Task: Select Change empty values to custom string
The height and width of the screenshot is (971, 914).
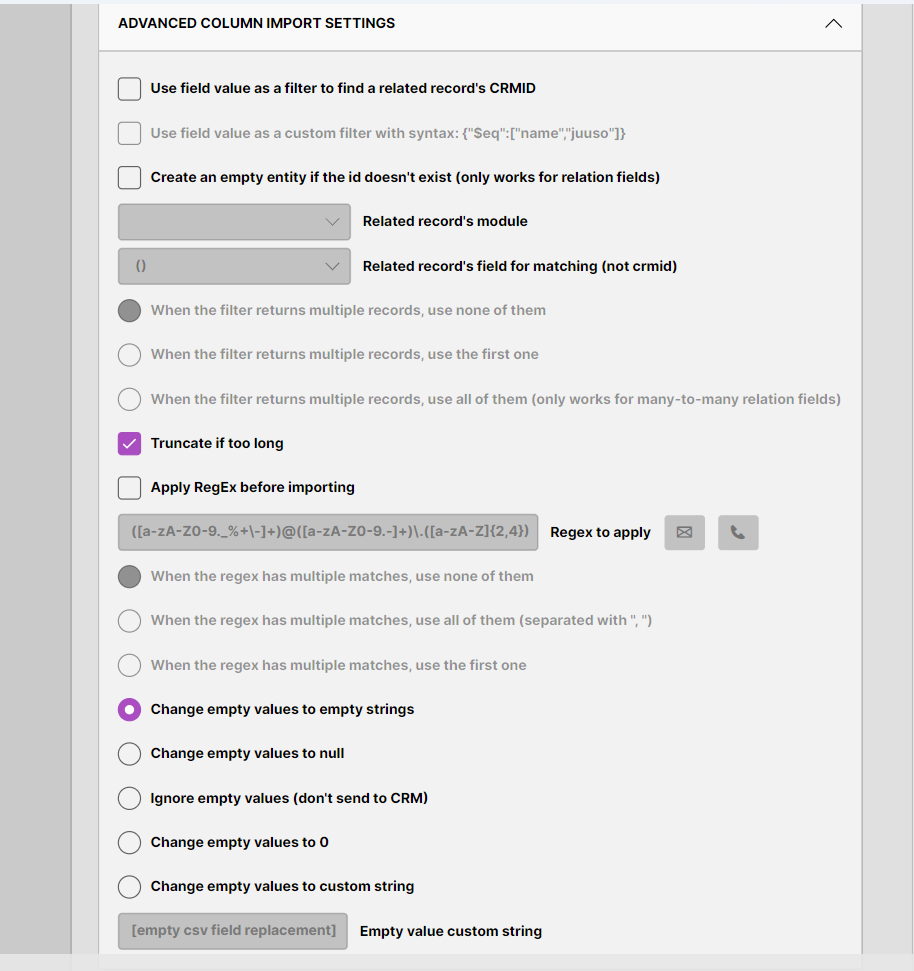Action: [129, 887]
